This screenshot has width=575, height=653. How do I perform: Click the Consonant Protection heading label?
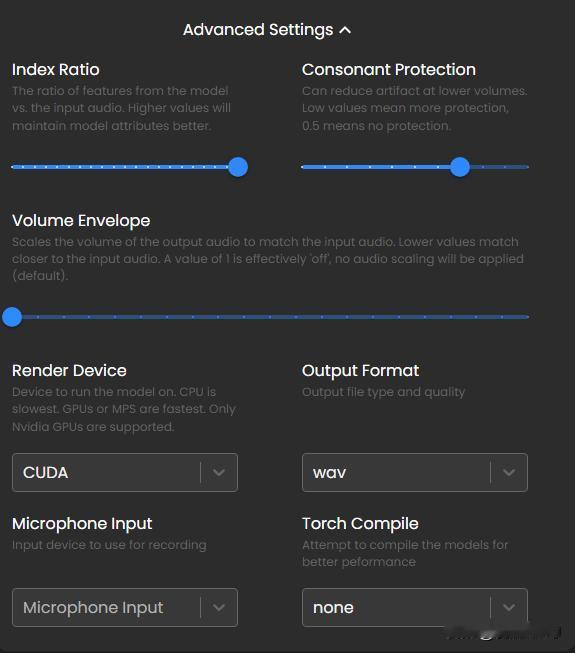(389, 70)
